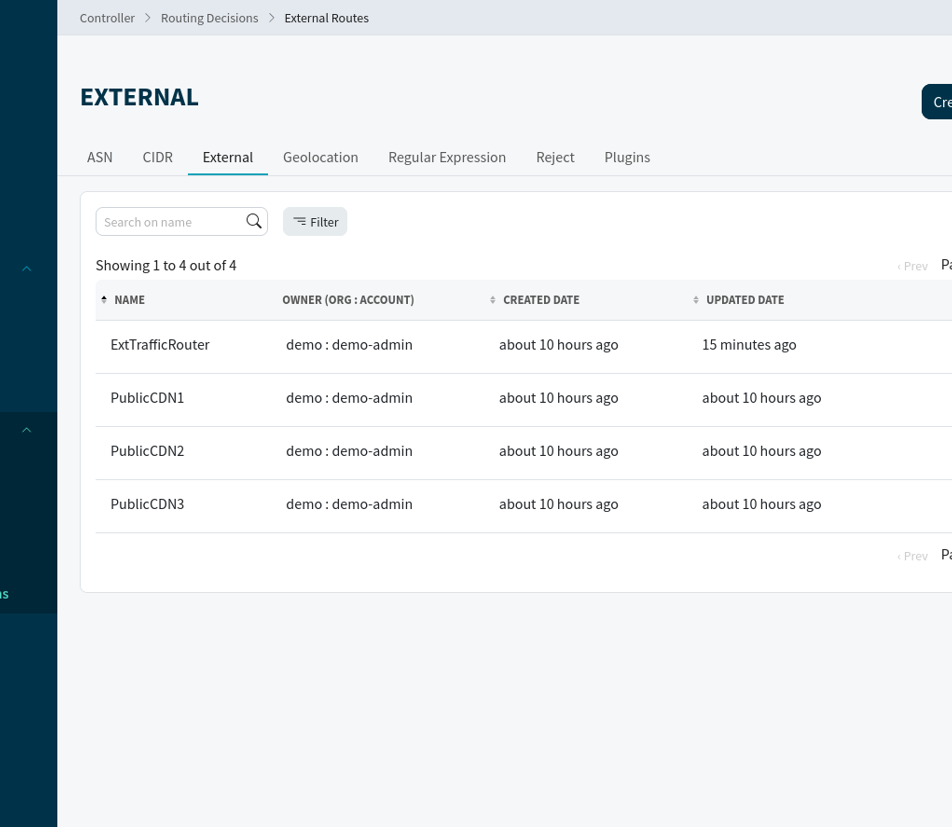Focus the Search on name field

pyautogui.click(x=172, y=222)
